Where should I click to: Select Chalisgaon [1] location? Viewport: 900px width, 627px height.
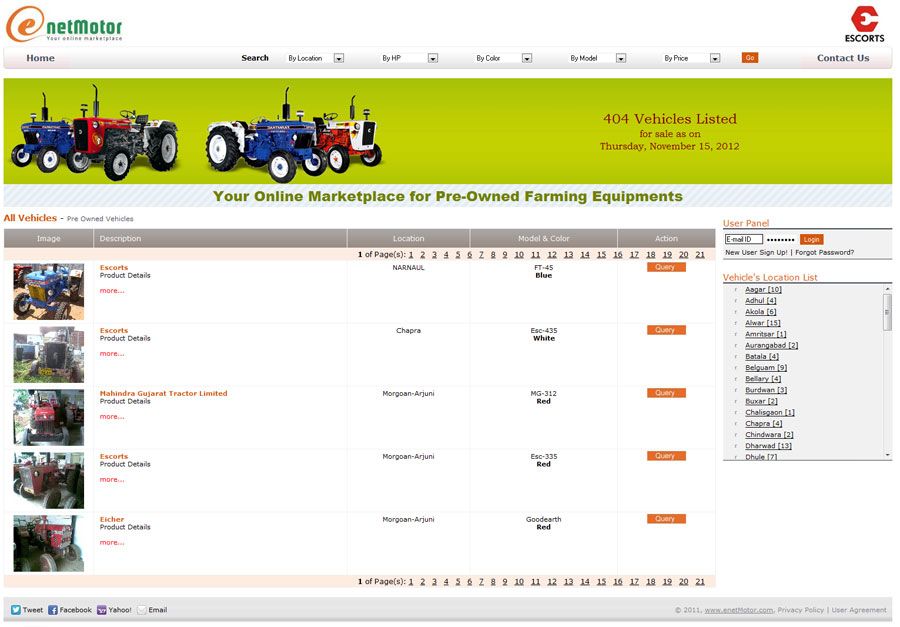770,412
